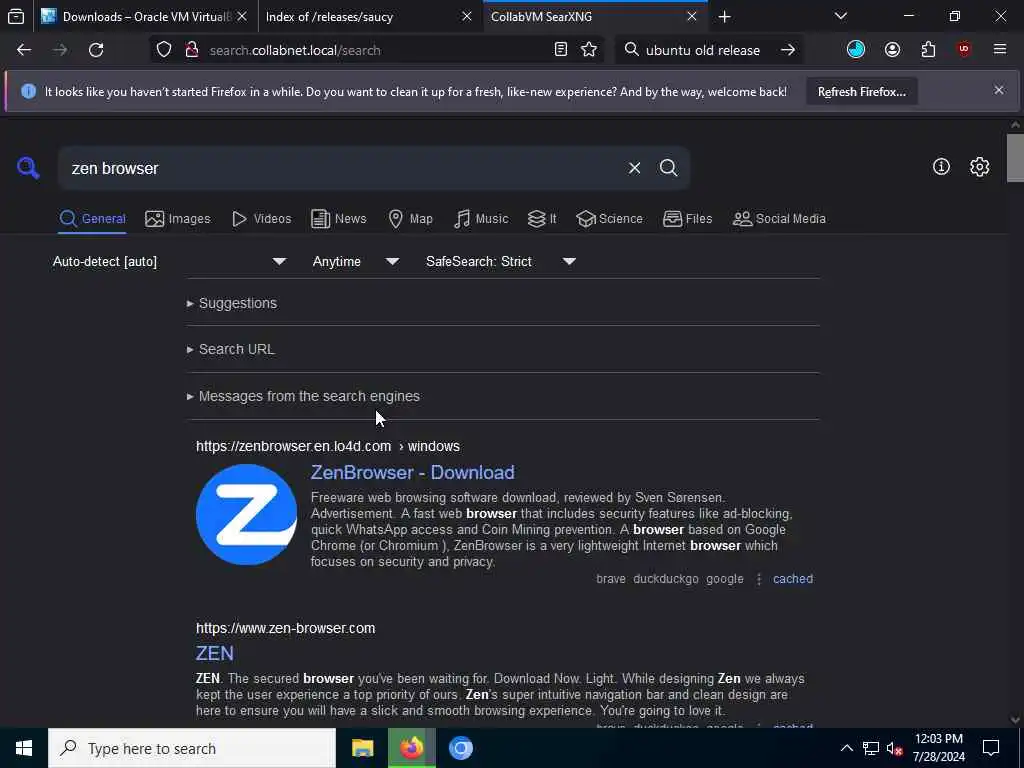Open the Windows notification center
The height and width of the screenshot is (768, 1024).
(x=991, y=748)
